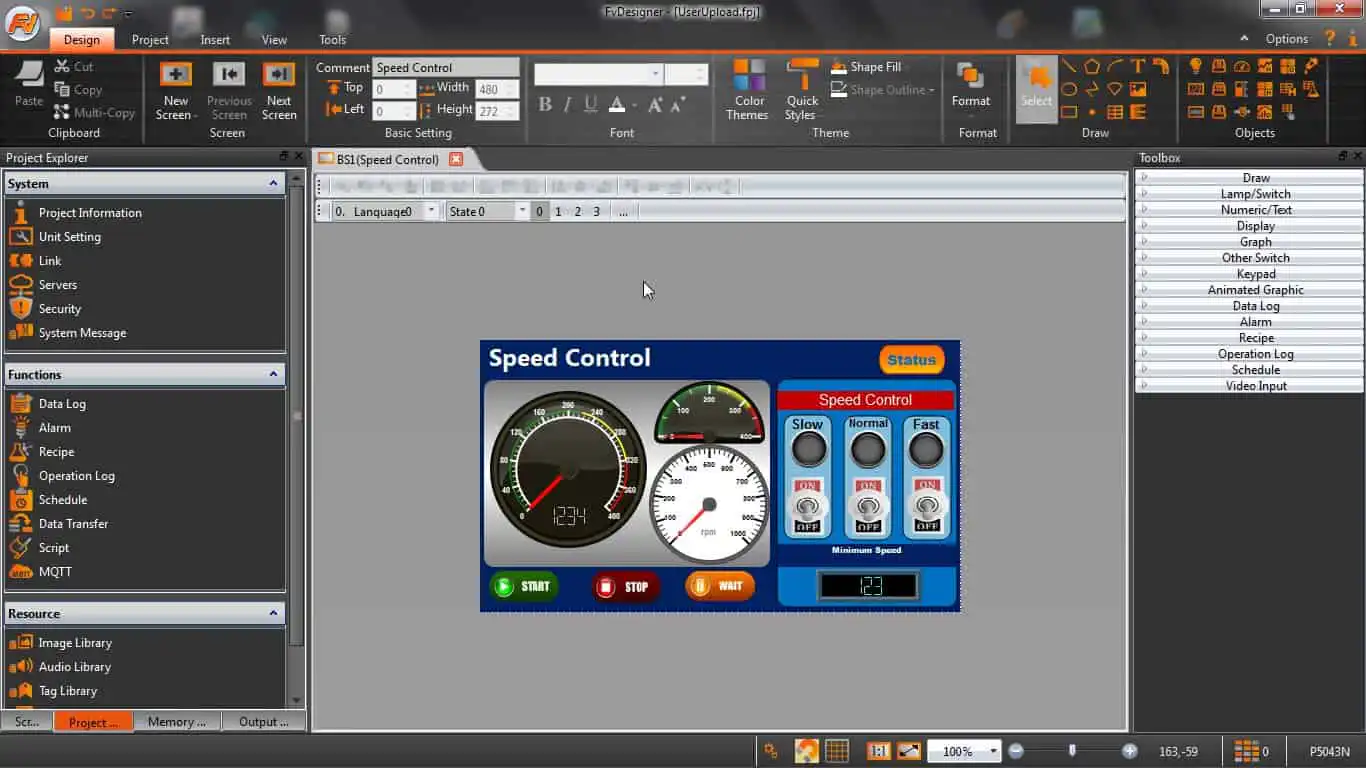This screenshot has width=1366, height=768.
Task: Open the Color Themes gallery
Action: pos(749,90)
